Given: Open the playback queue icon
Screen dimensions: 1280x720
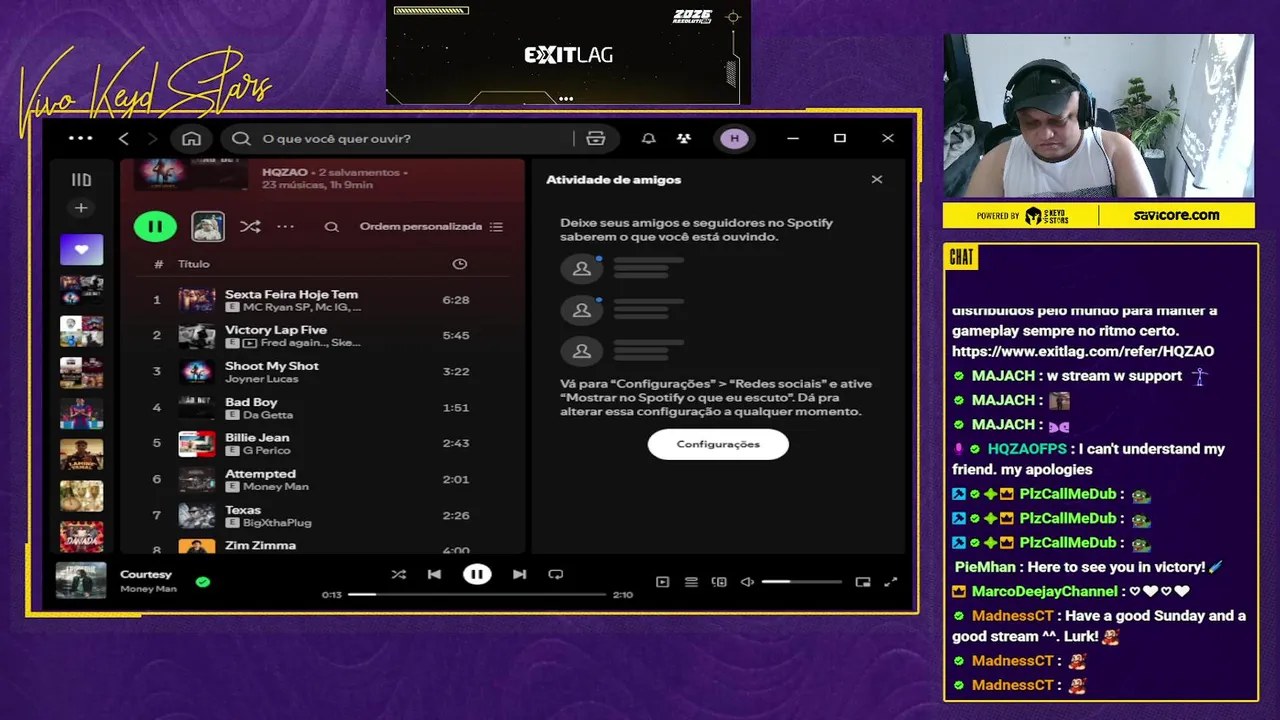Looking at the screenshot, I should [691, 582].
